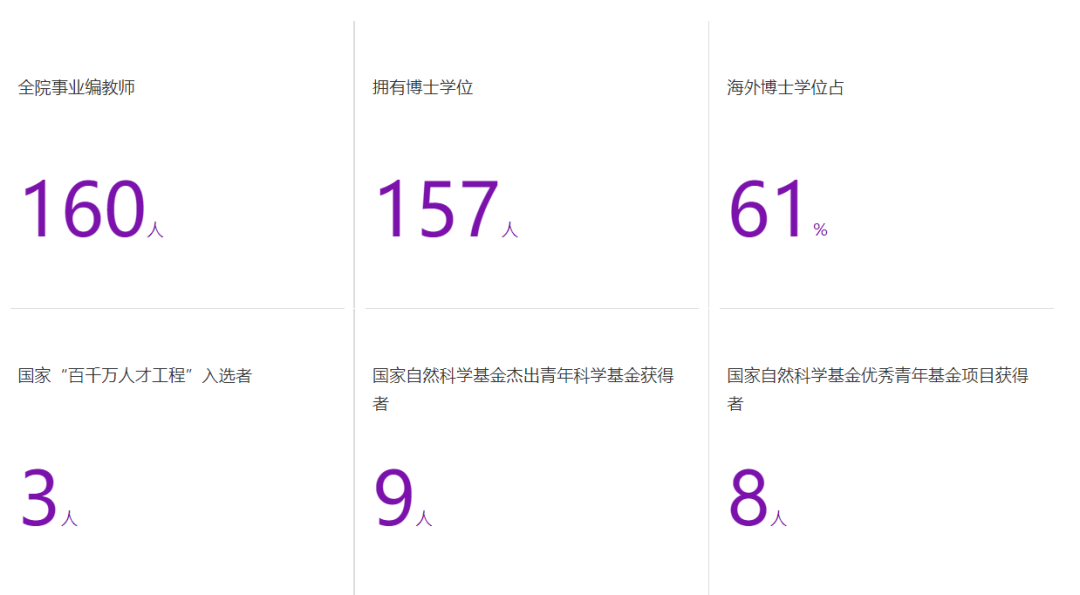Click the 人 unit beside number 9
The image size is (1080, 595).
tap(424, 519)
